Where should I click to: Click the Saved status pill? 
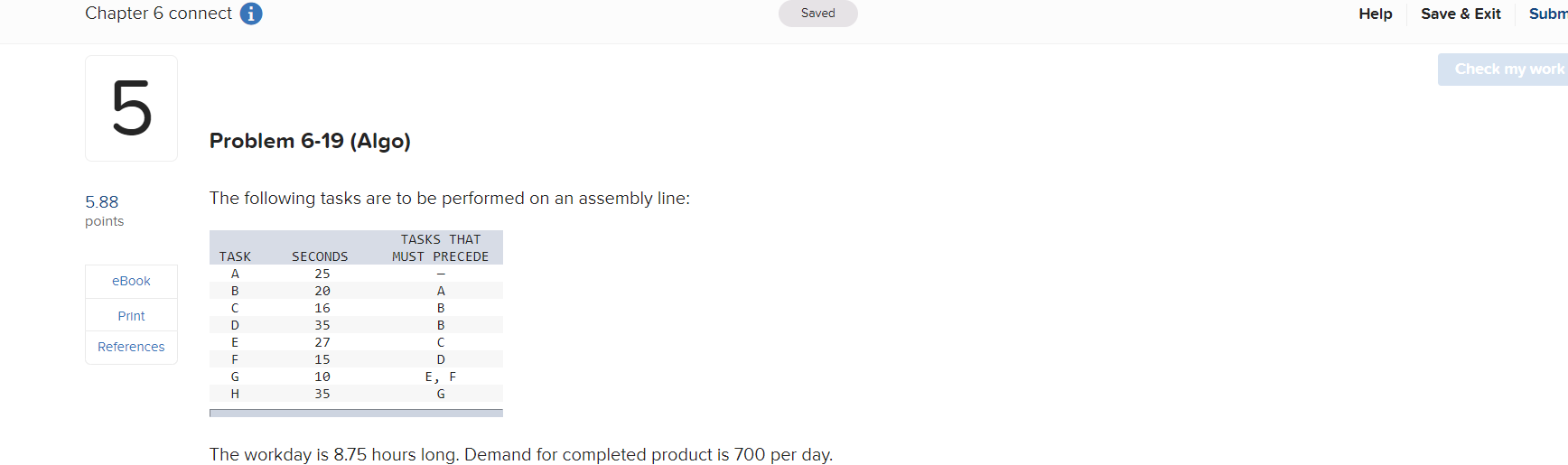click(817, 14)
